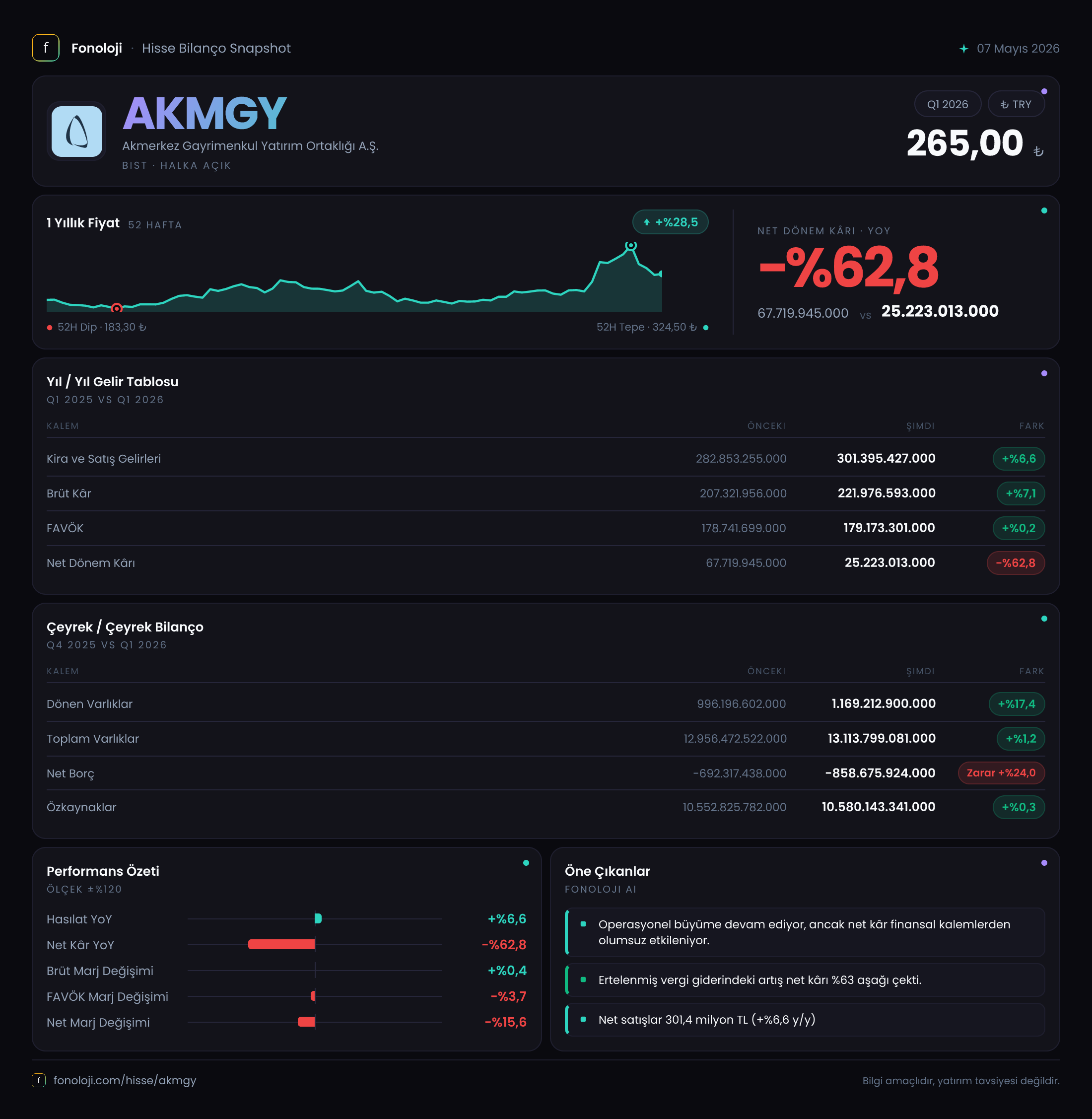This screenshot has width=1092, height=1119.
Task: Click the +%28,5 yearly change badge
Action: point(671,222)
